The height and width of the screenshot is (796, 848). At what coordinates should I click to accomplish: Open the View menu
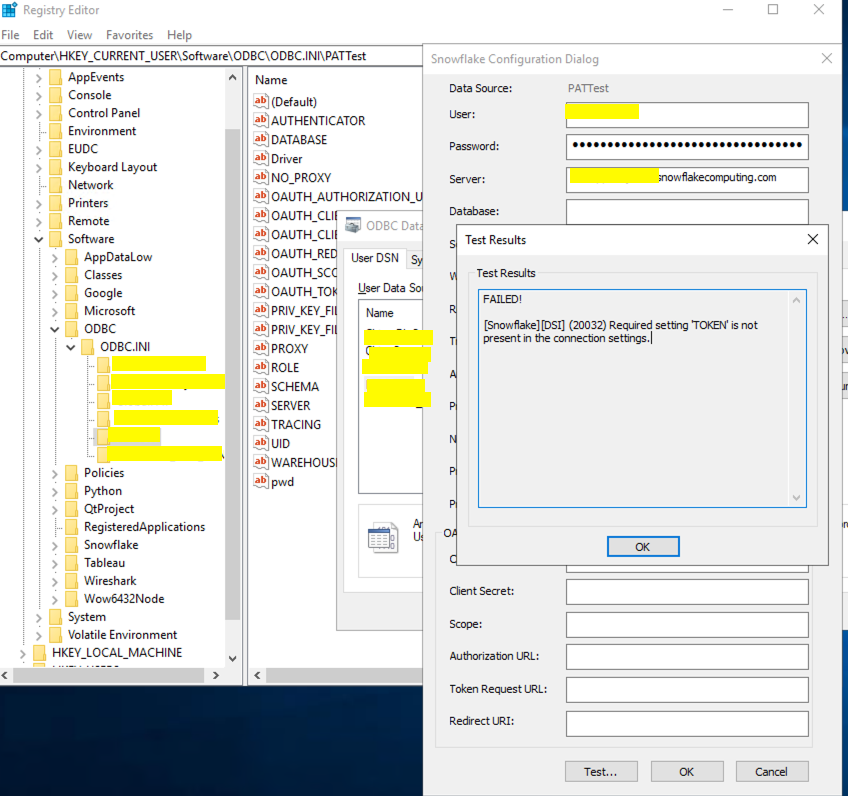click(79, 35)
